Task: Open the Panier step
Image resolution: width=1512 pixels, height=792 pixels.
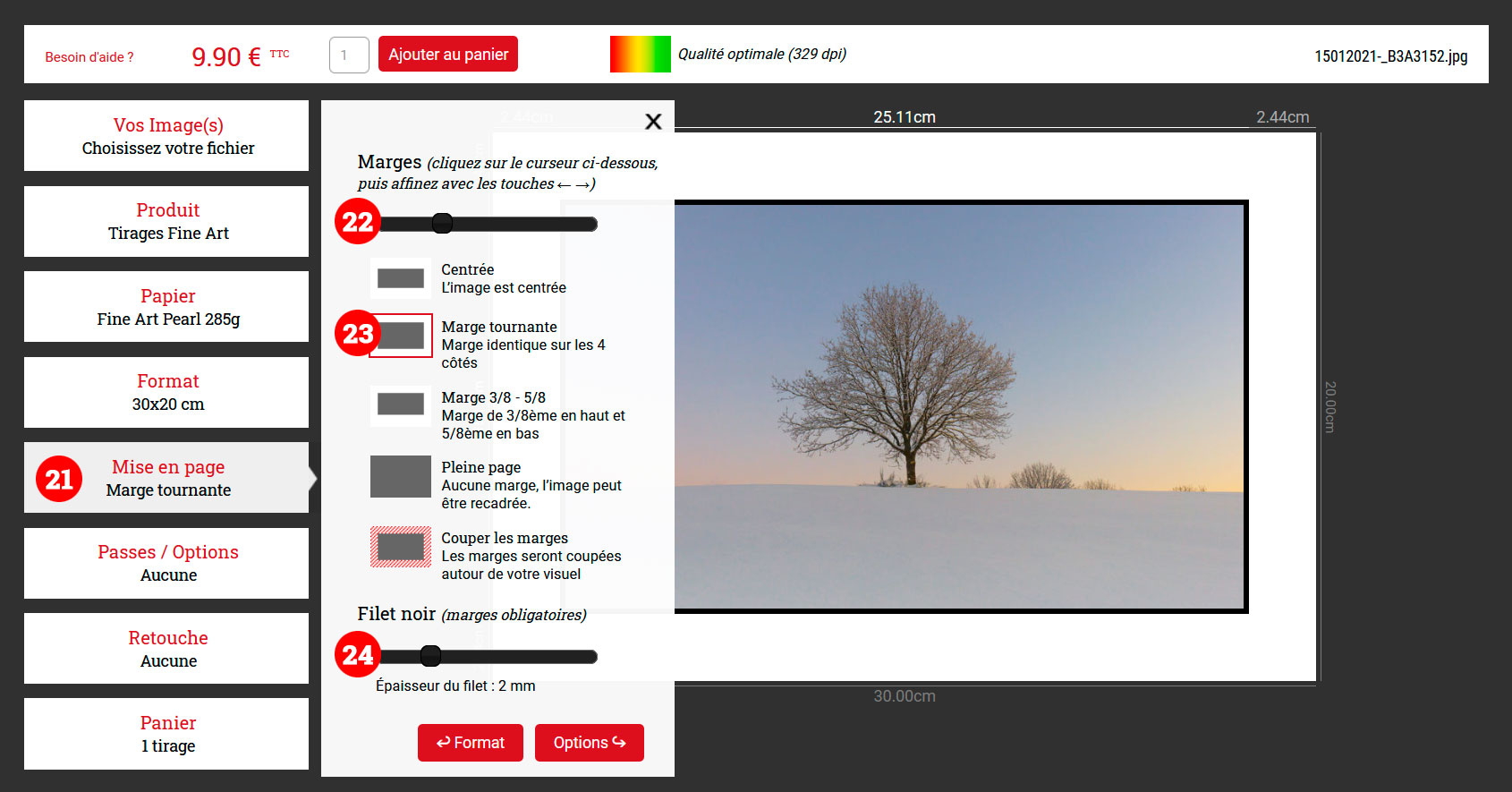Action: pos(166,734)
